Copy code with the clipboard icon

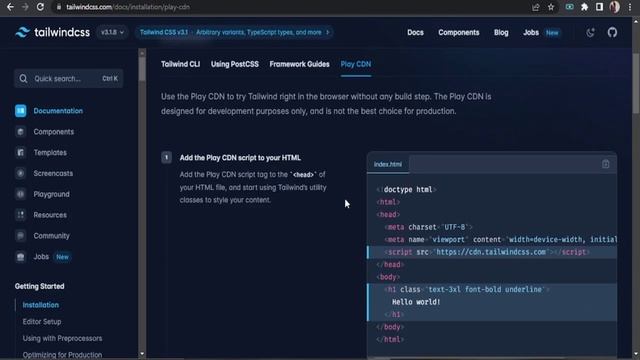pyautogui.click(x=605, y=164)
